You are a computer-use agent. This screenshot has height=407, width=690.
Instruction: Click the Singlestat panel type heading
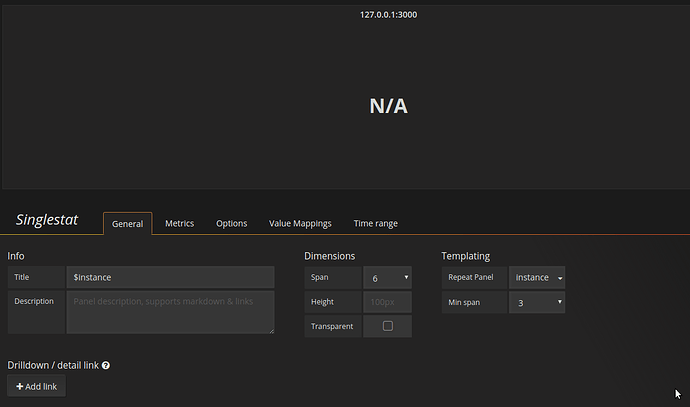(x=47, y=220)
